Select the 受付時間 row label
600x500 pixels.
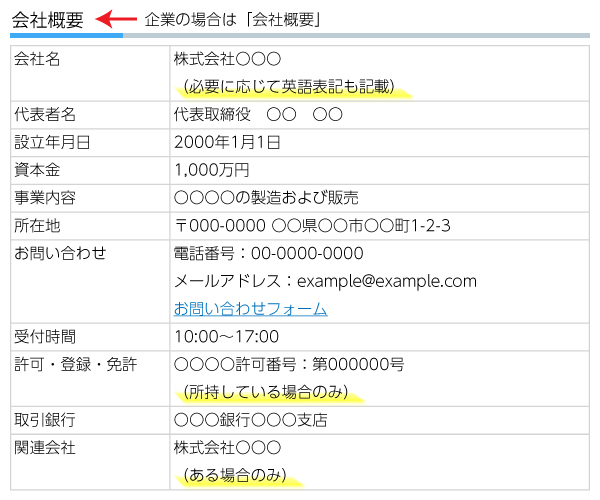pyautogui.click(x=45, y=336)
